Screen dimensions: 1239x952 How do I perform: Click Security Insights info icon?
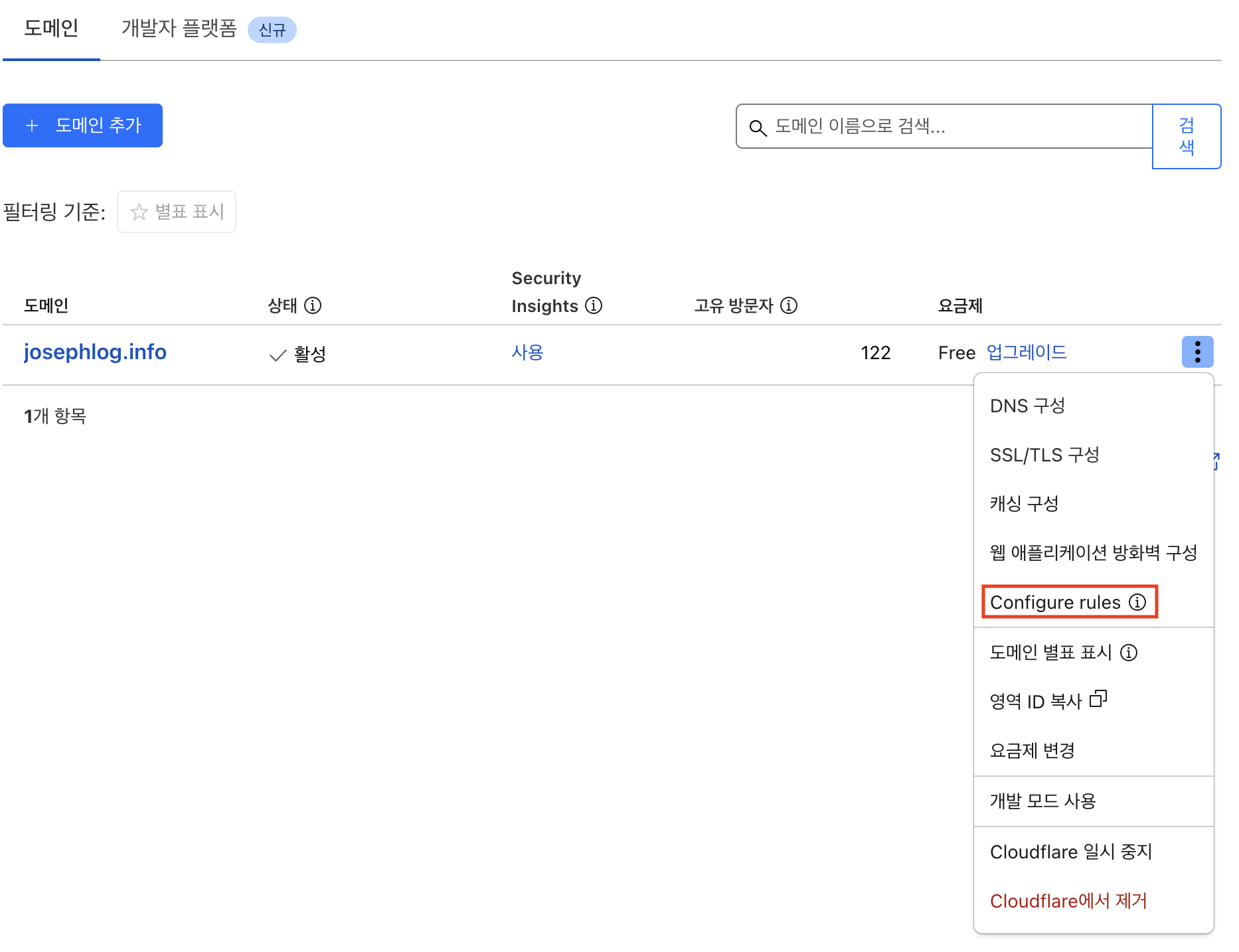(593, 305)
